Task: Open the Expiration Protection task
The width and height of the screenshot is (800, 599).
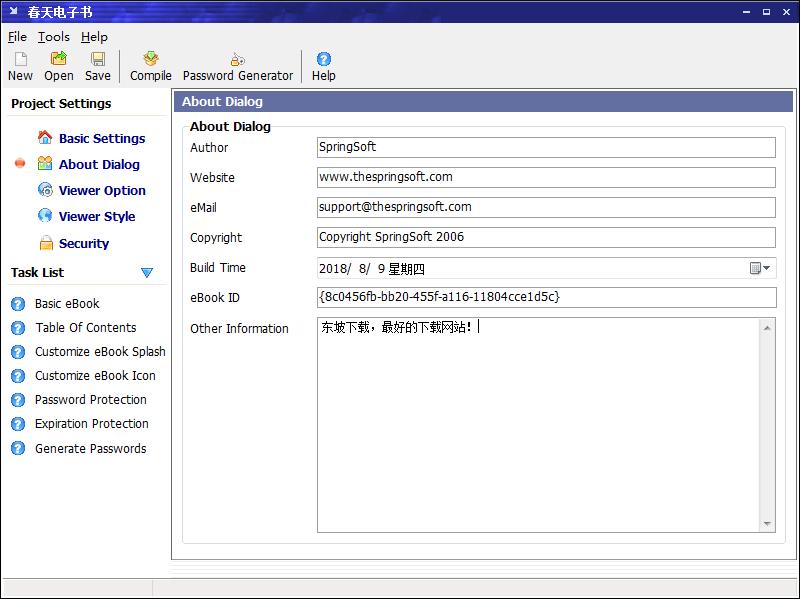Action: point(91,423)
